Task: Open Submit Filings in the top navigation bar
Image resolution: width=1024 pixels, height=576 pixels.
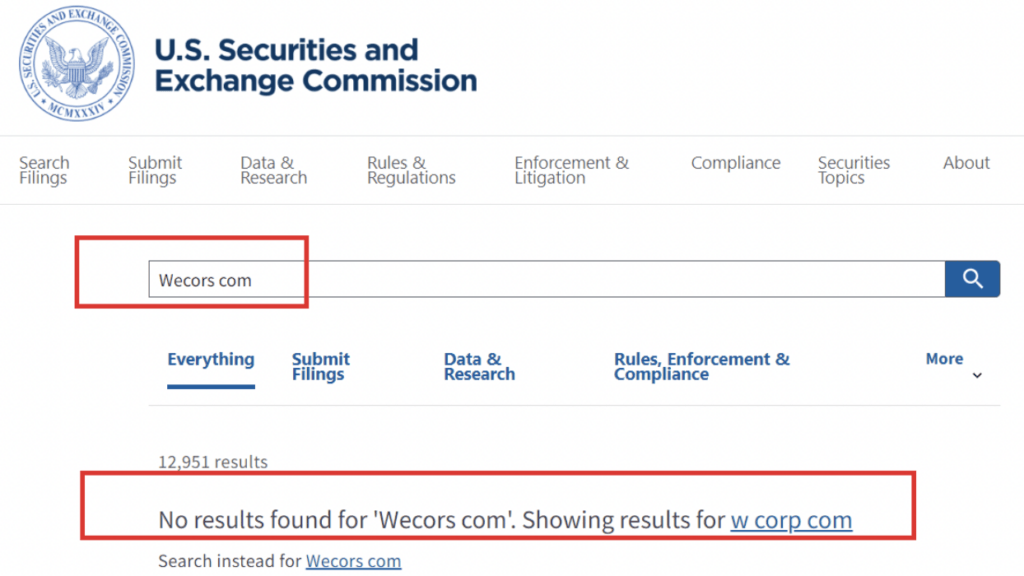Action: click(155, 170)
